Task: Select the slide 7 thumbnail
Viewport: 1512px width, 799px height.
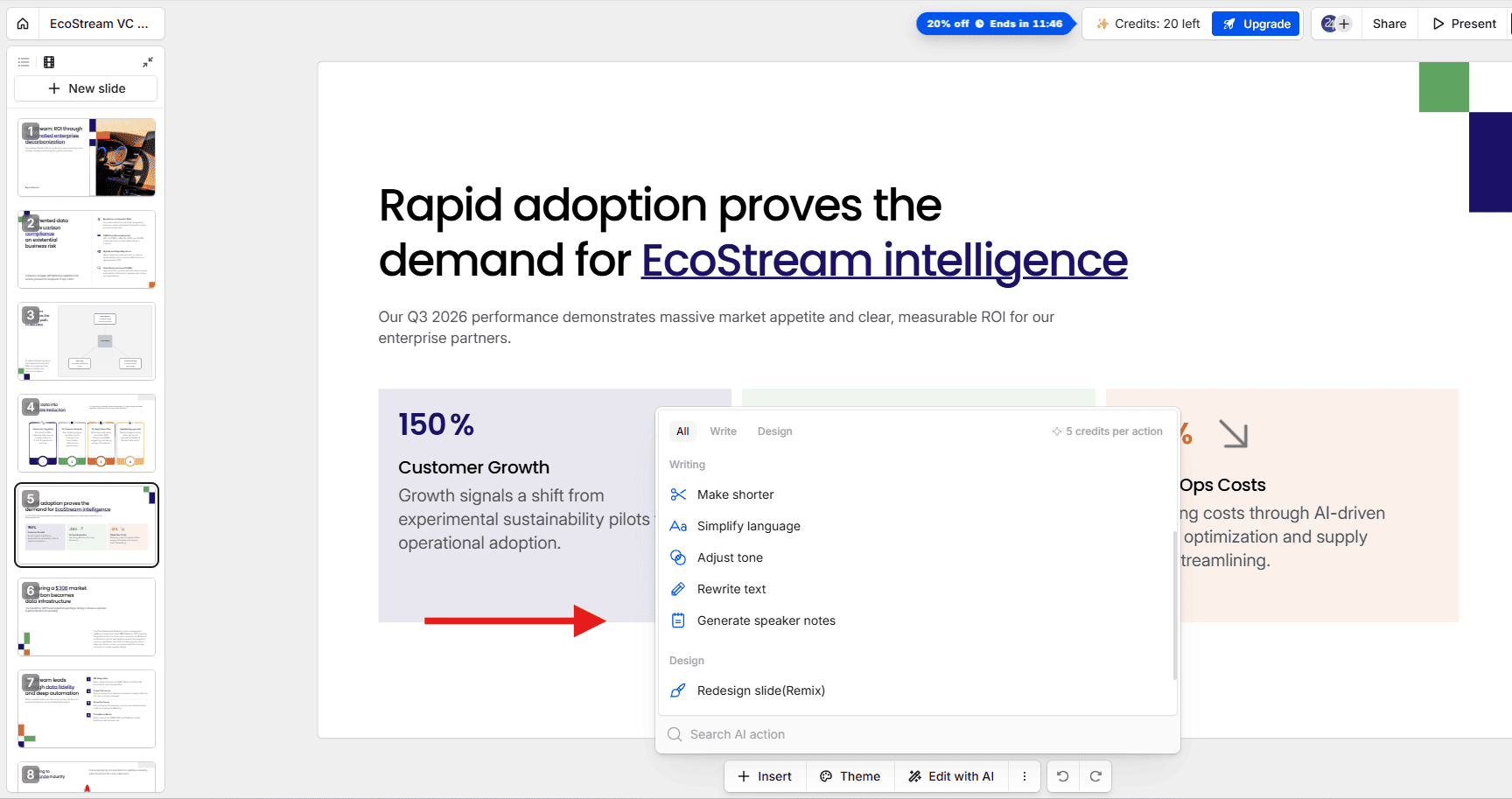Action: (87, 709)
